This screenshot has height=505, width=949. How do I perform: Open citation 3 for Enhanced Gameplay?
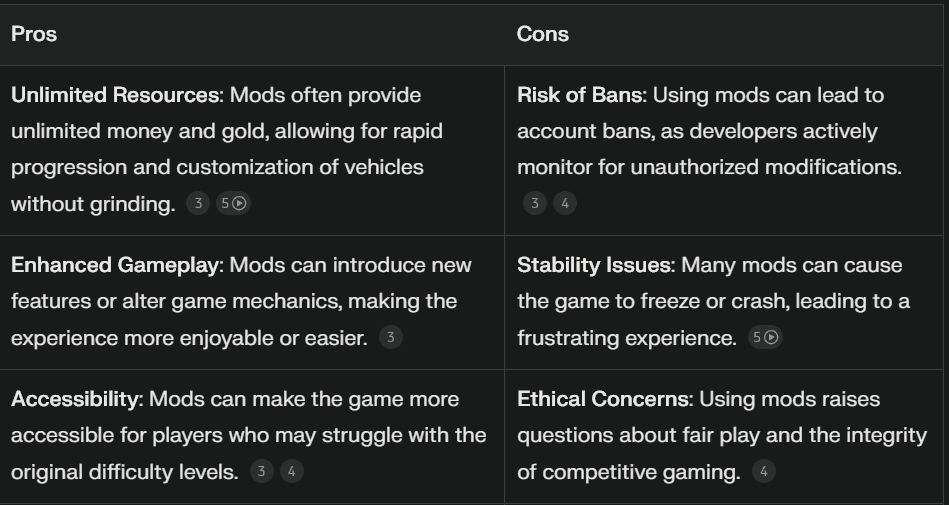point(390,337)
